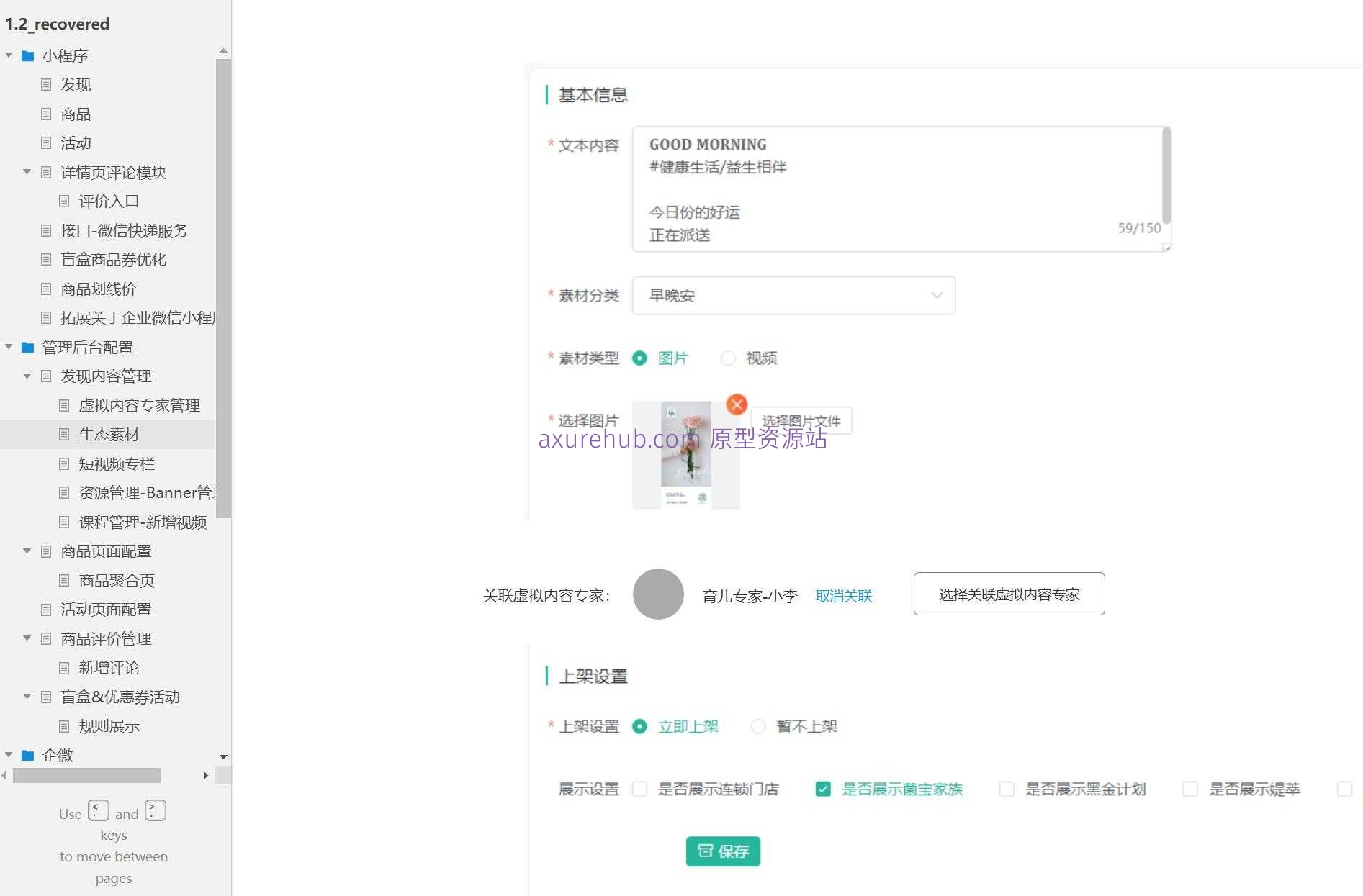Click the page icon next to 发现
This screenshot has width=1363, height=896.
[45, 85]
